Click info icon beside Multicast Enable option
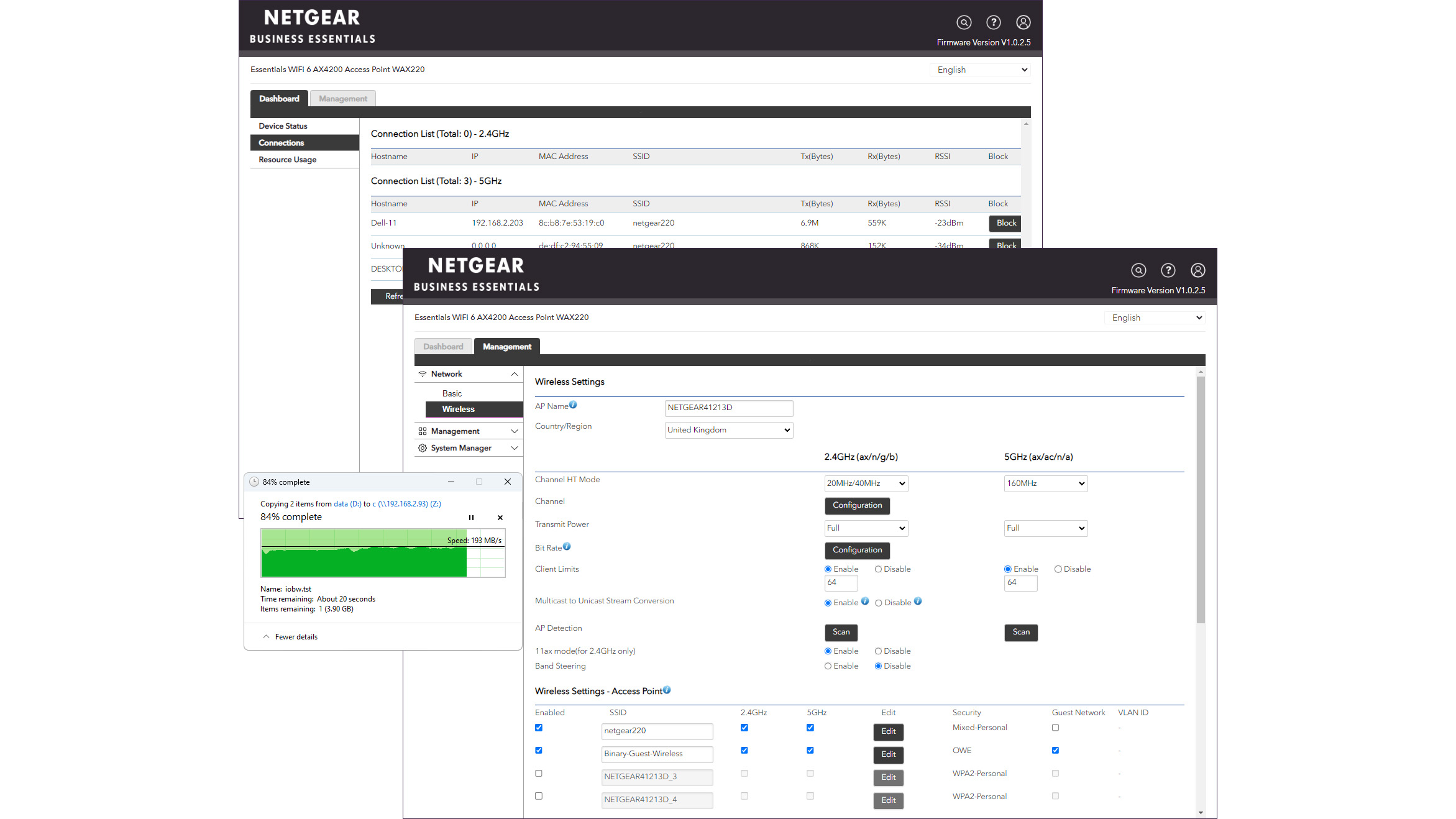Image resolution: width=1456 pixels, height=819 pixels. pyautogui.click(x=864, y=601)
